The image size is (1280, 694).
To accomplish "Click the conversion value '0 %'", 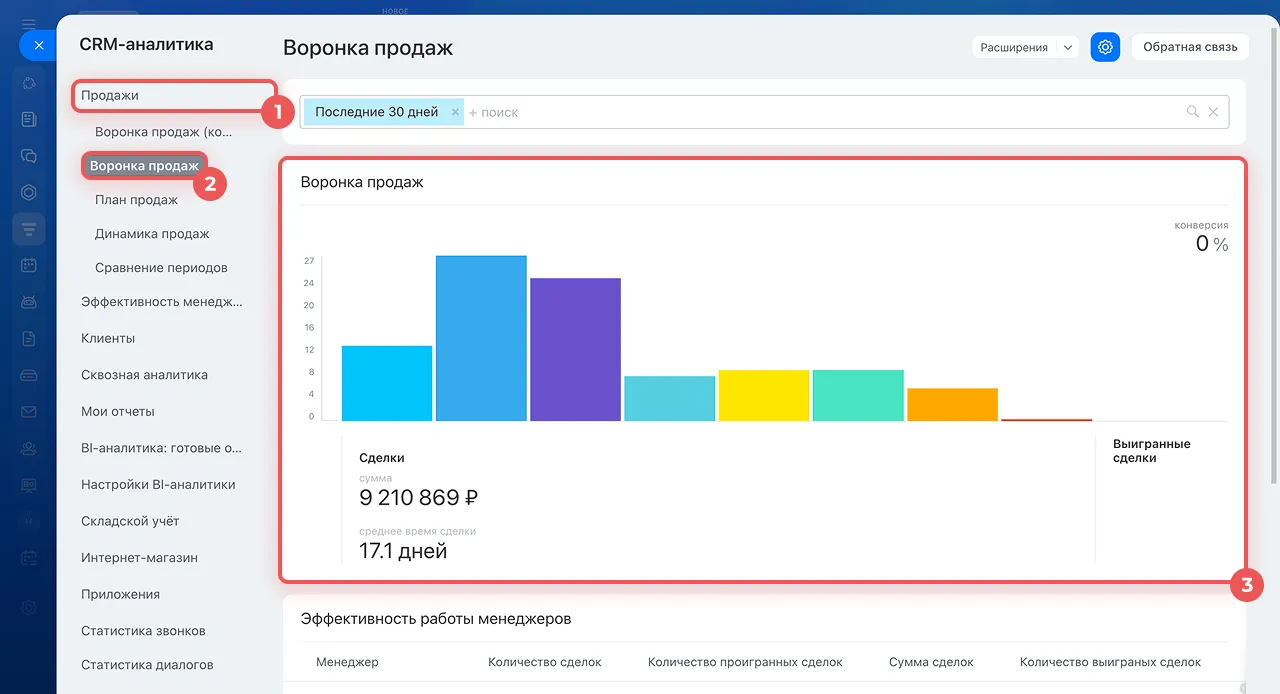I will tap(1212, 243).
